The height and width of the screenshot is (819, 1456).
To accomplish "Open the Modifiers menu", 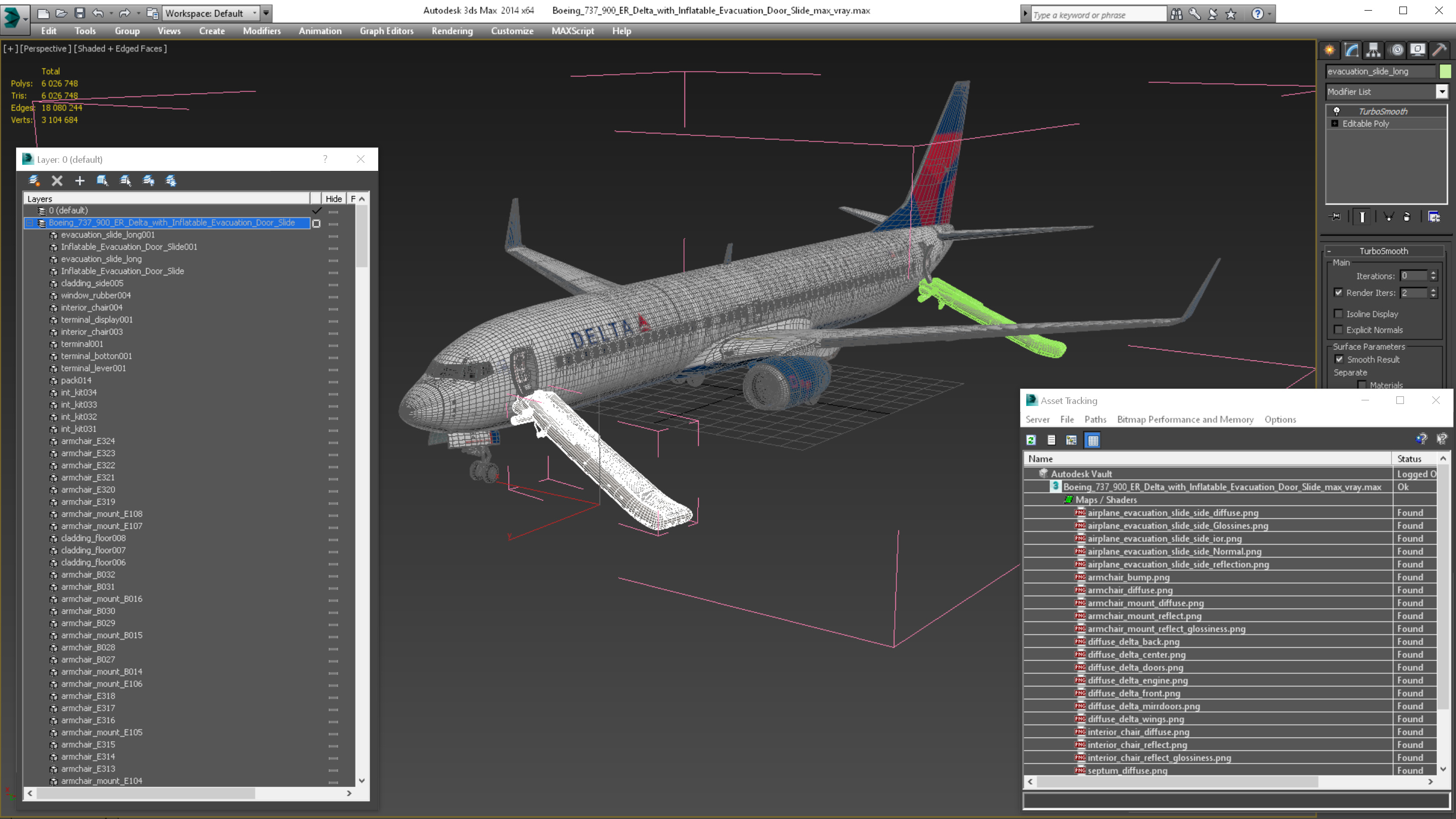I will [x=262, y=31].
